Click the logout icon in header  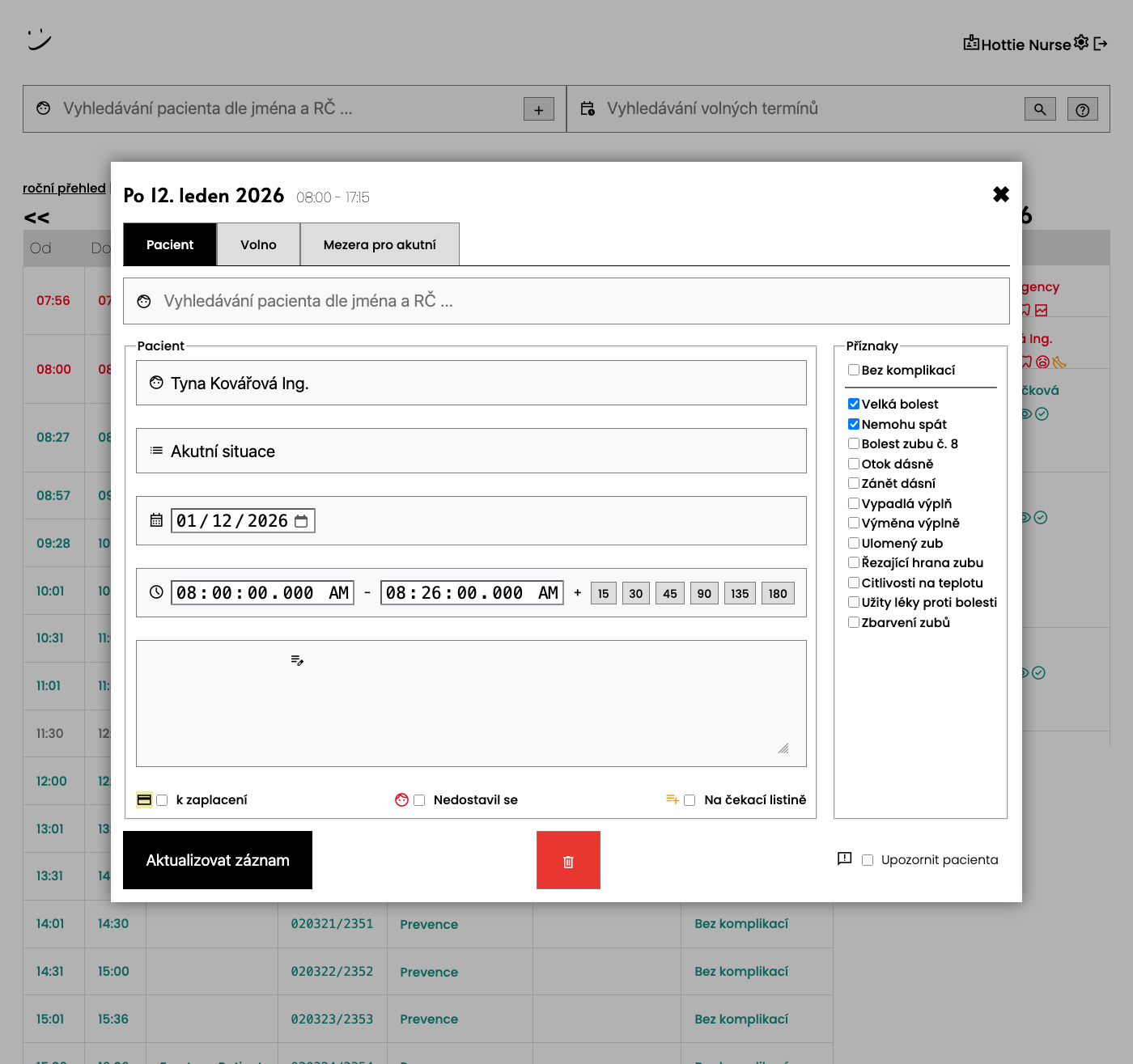pyautogui.click(x=1101, y=44)
